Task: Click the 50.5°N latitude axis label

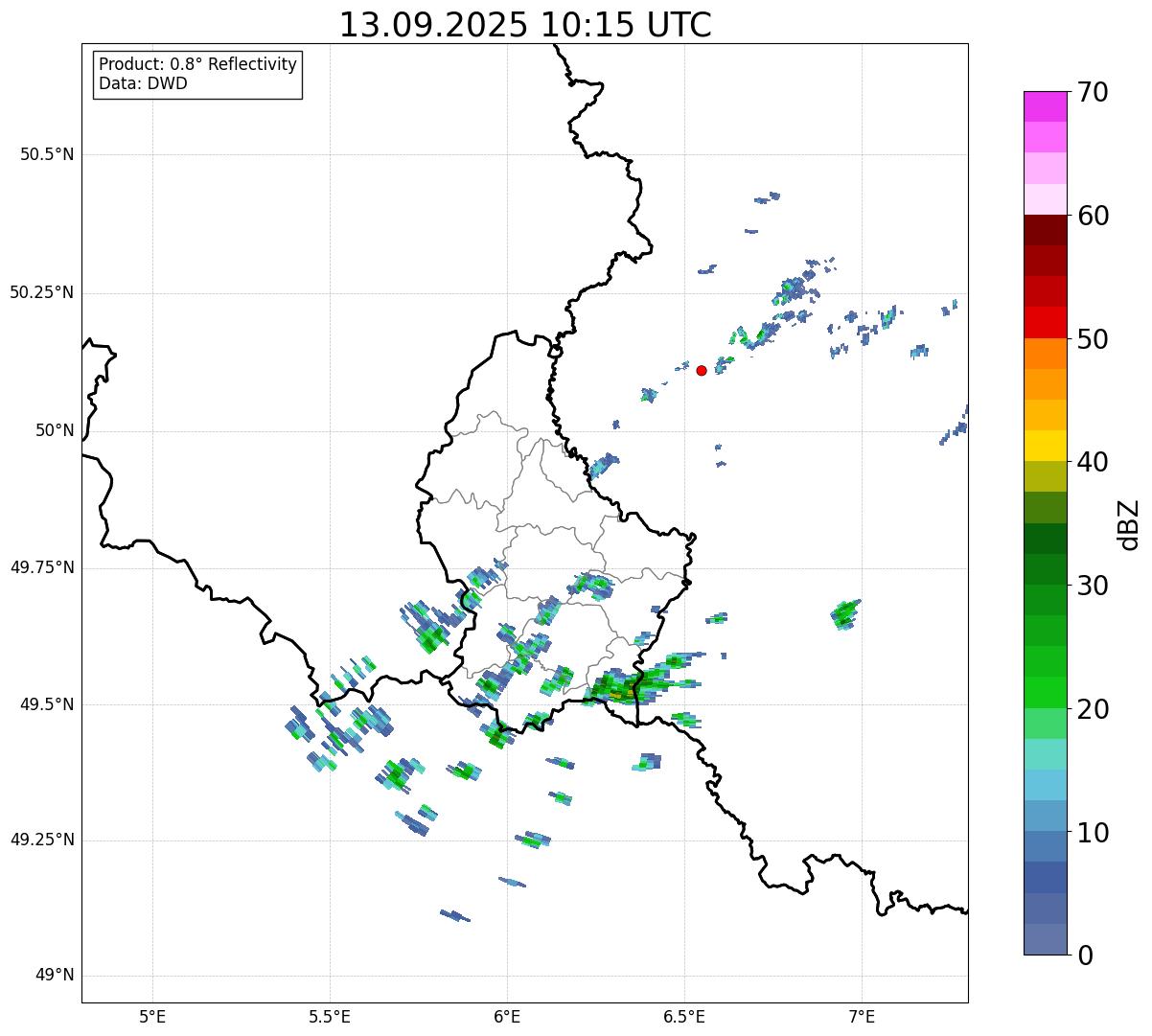Action: [47, 154]
